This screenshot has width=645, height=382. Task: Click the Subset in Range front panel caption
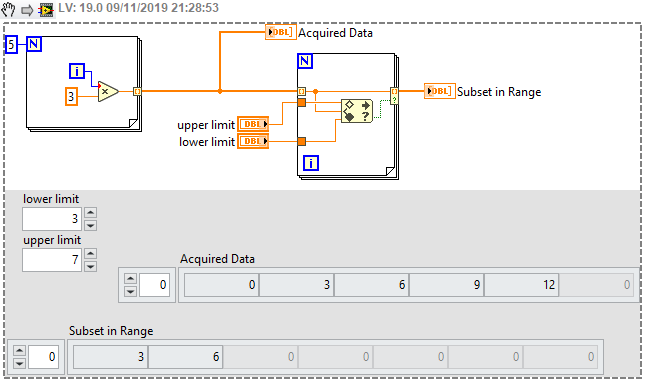tap(111, 331)
